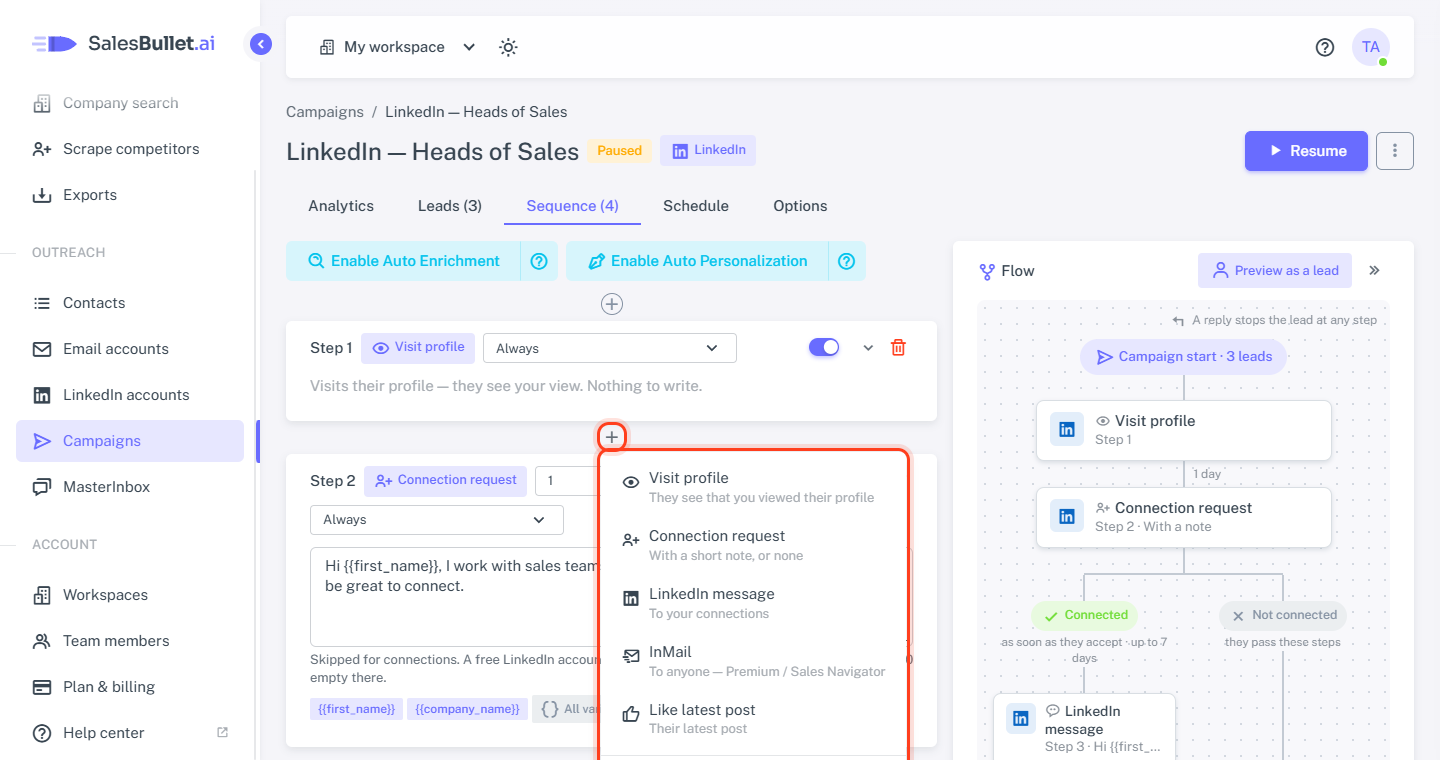Toggle the light/dark theme sun icon
This screenshot has width=1440, height=760.
pos(508,47)
